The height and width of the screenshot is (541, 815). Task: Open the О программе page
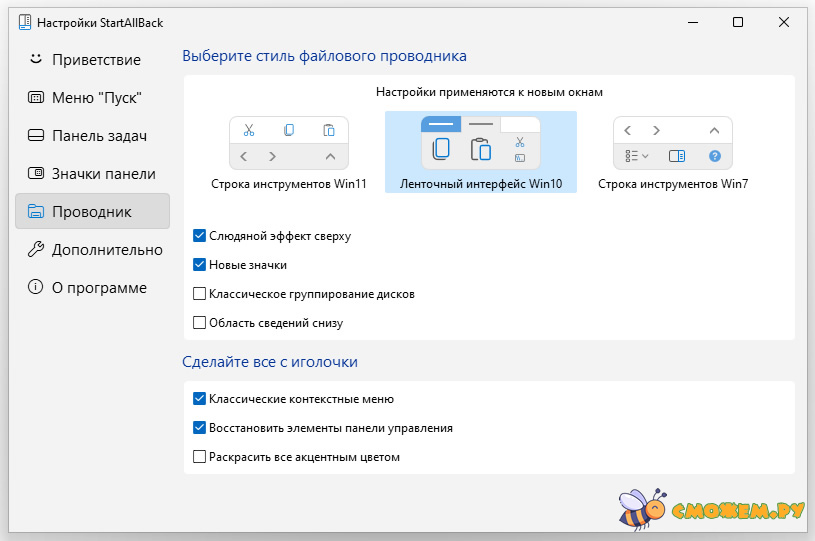coord(93,287)
